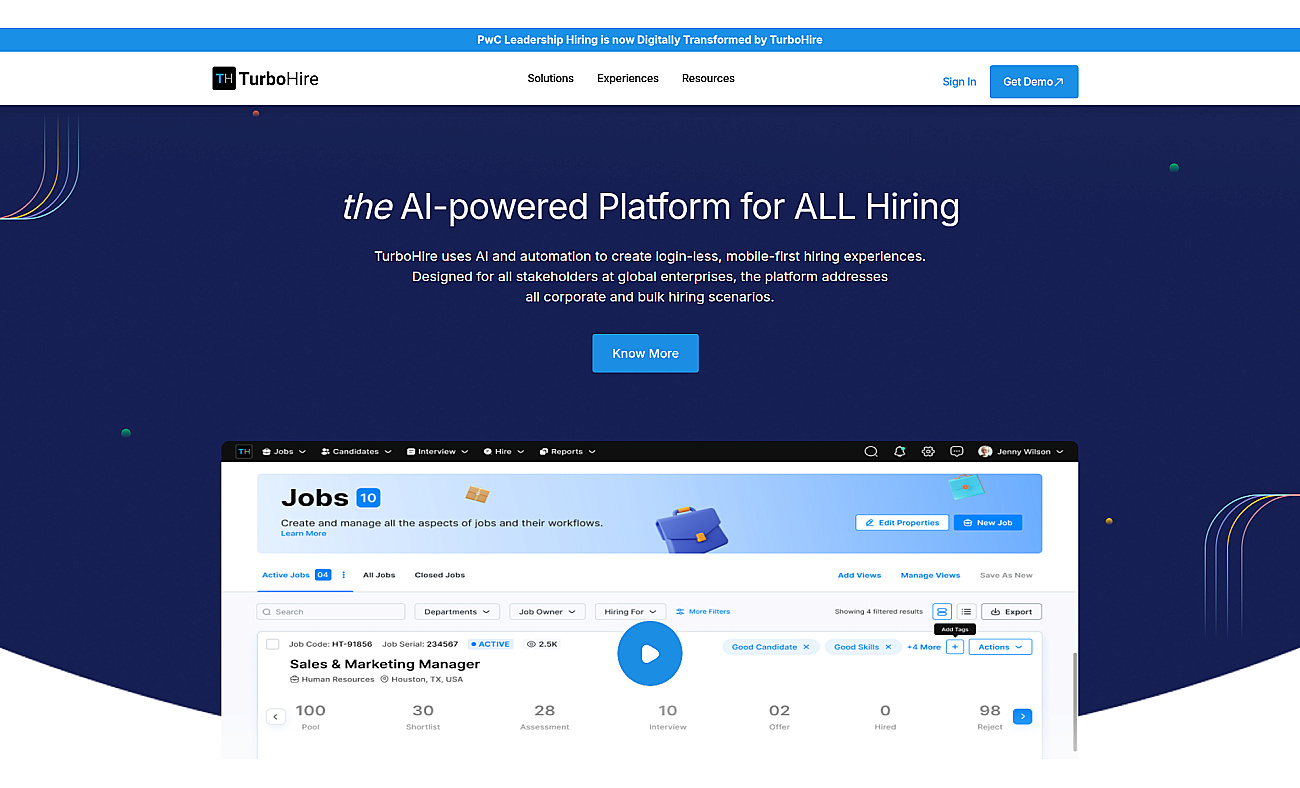Click the Get Demo button
The height and width of the screenshot is (788, 1300).
tap(1034, 82)
